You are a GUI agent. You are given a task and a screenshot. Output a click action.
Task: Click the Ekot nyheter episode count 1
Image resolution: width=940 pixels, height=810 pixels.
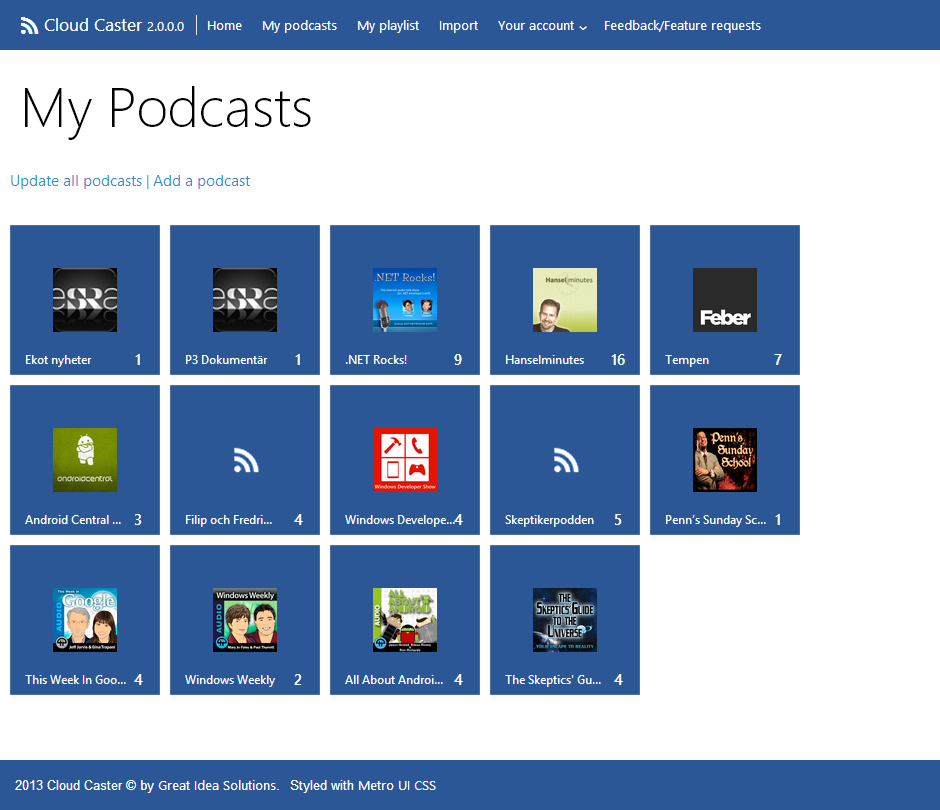point(138,360)
